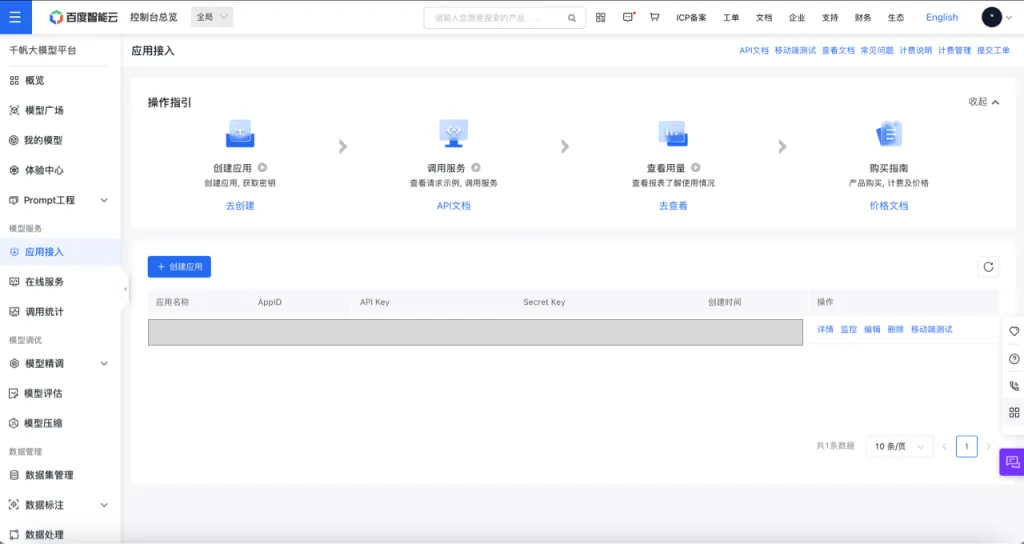This screenshot has width=1024, height=544.
Task: Click the 价格文档 link
Action: 888,205
